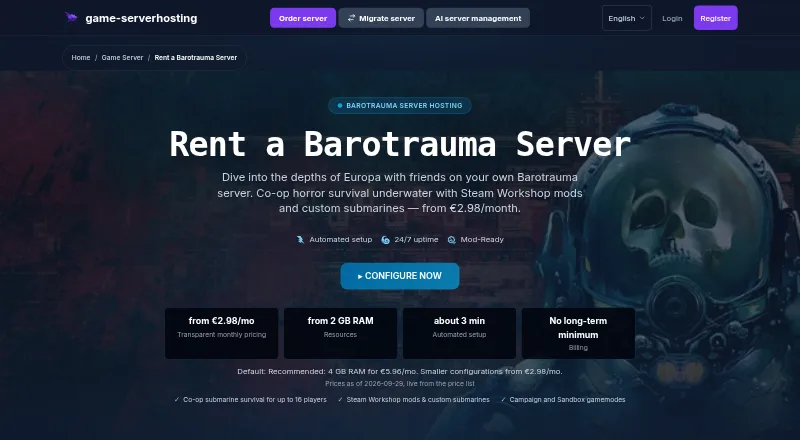This screenshot has width=800, height=440.
Task: Click Co-op submarine survival feature text
Action: click(255, 400)
